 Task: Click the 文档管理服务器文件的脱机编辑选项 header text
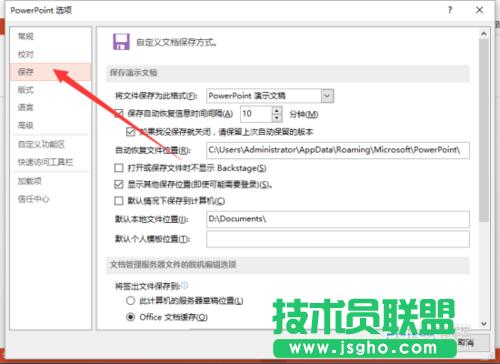pyautogui.click(x=173, y=265)
